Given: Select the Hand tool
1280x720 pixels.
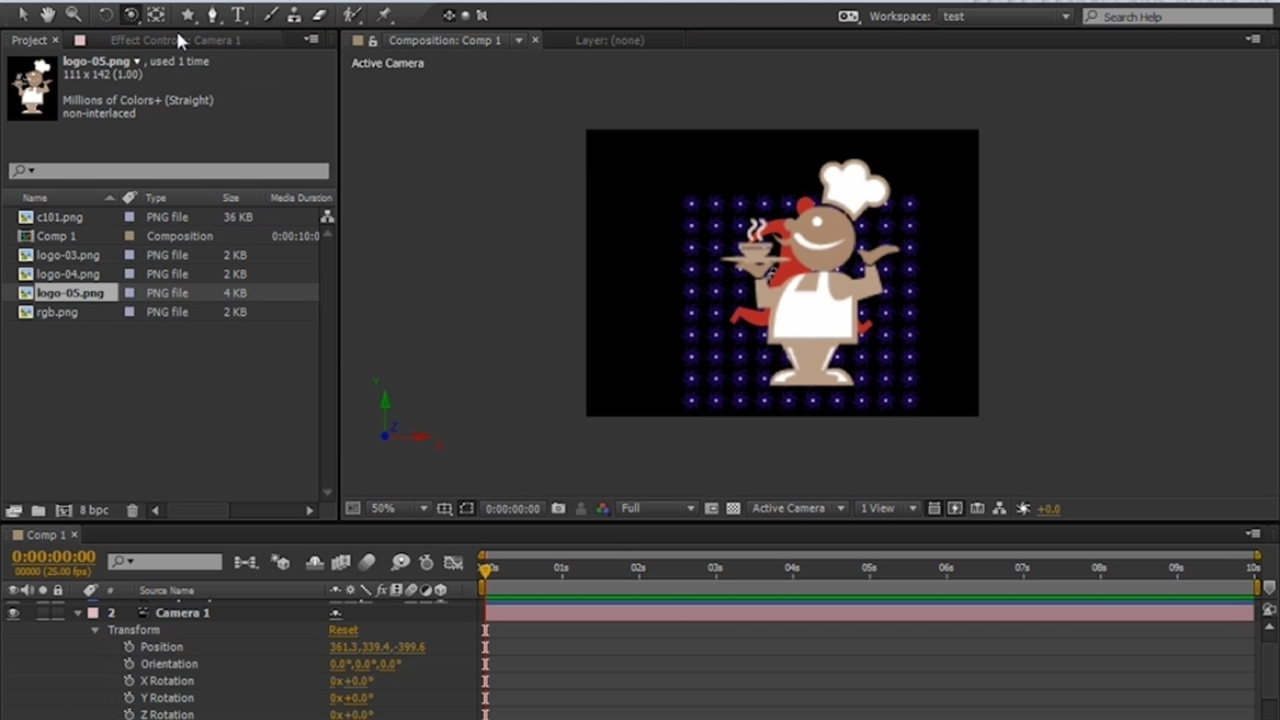Looking at the screenshot, I should pos(47,15).
